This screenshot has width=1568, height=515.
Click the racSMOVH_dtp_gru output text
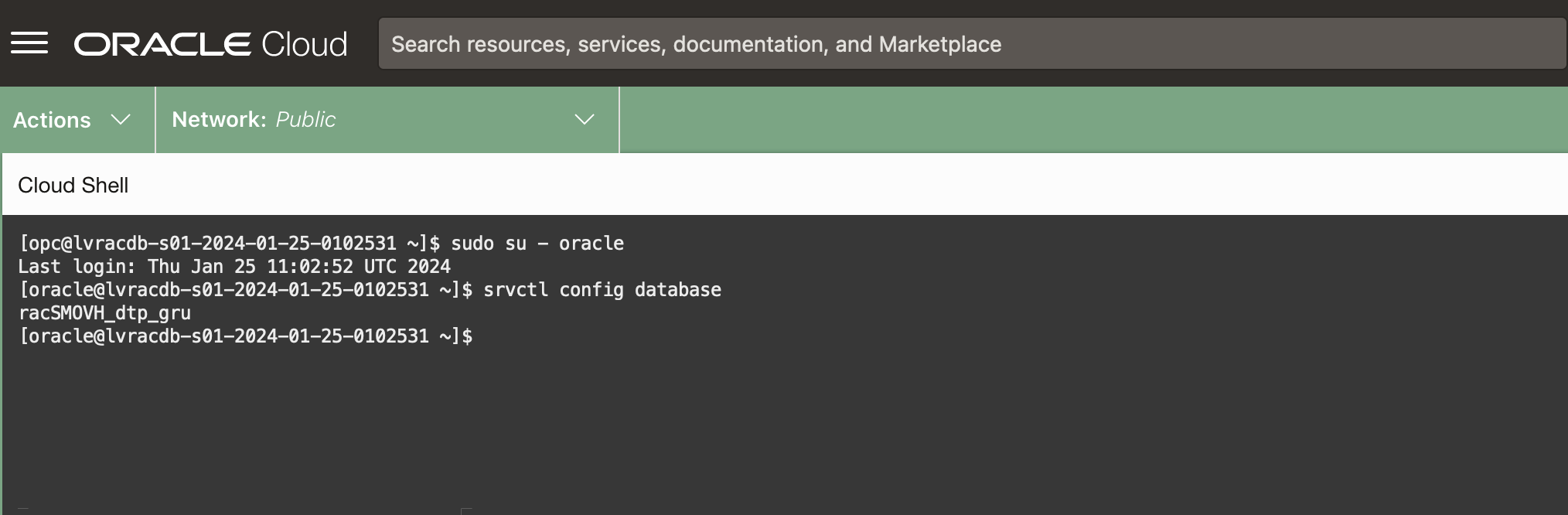pos(104,313)
